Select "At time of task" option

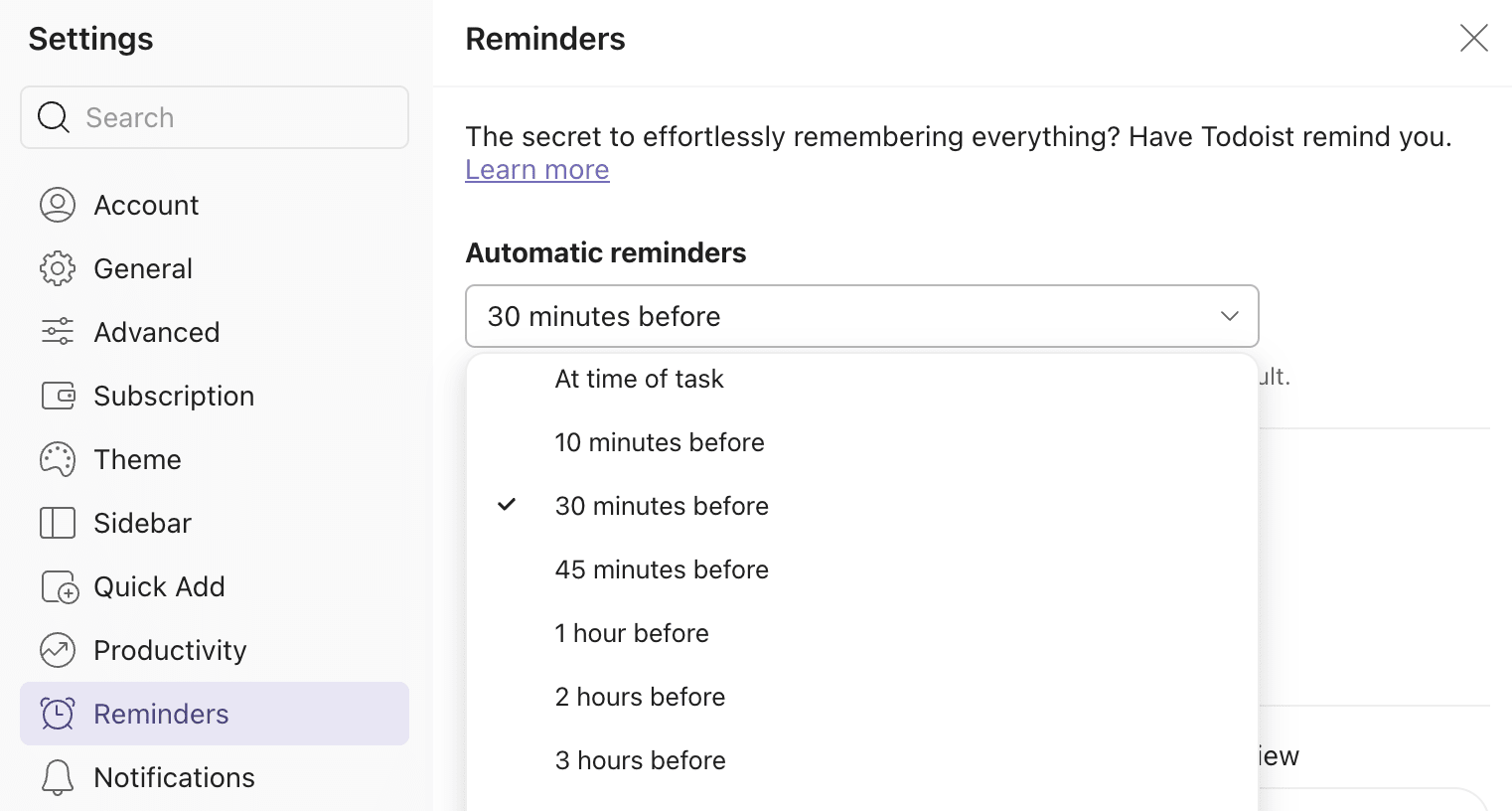point(640,379)
